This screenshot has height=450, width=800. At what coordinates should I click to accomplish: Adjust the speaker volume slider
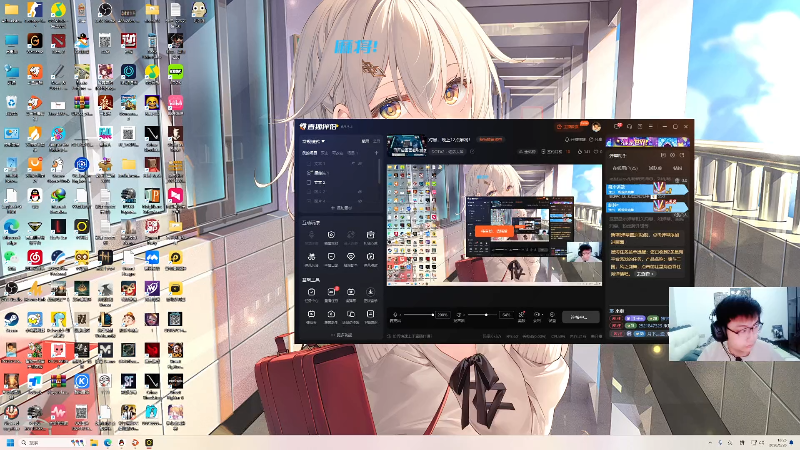(481, 315)
